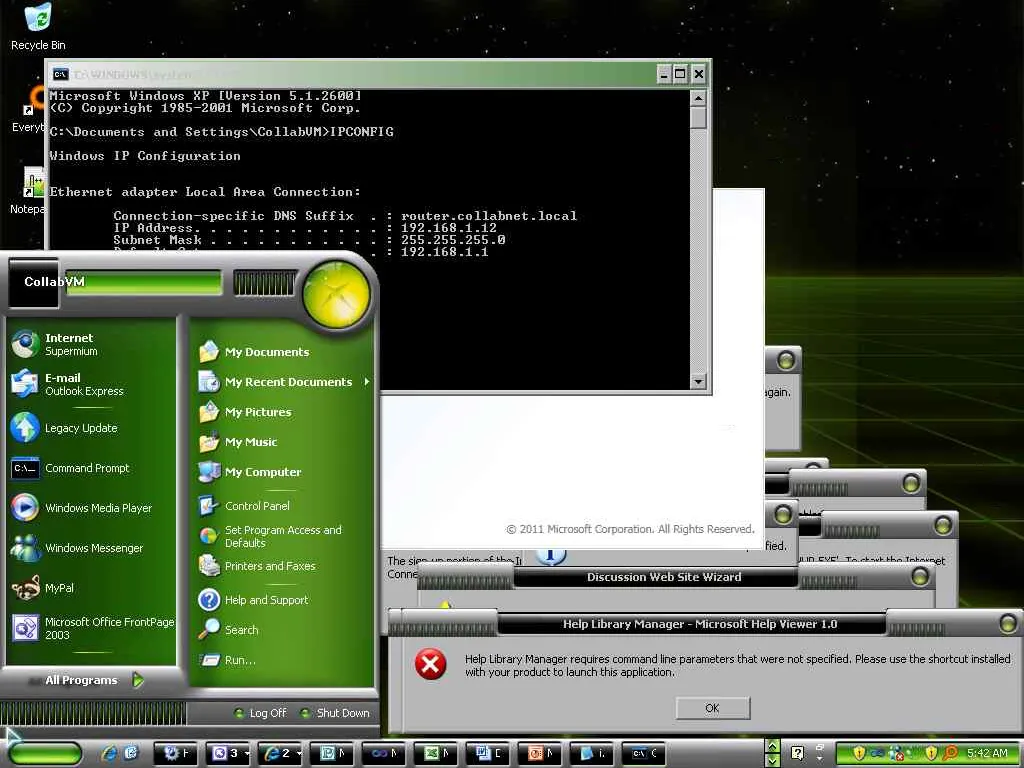Click the taskbar clock showing 5:42 AM

987,753
